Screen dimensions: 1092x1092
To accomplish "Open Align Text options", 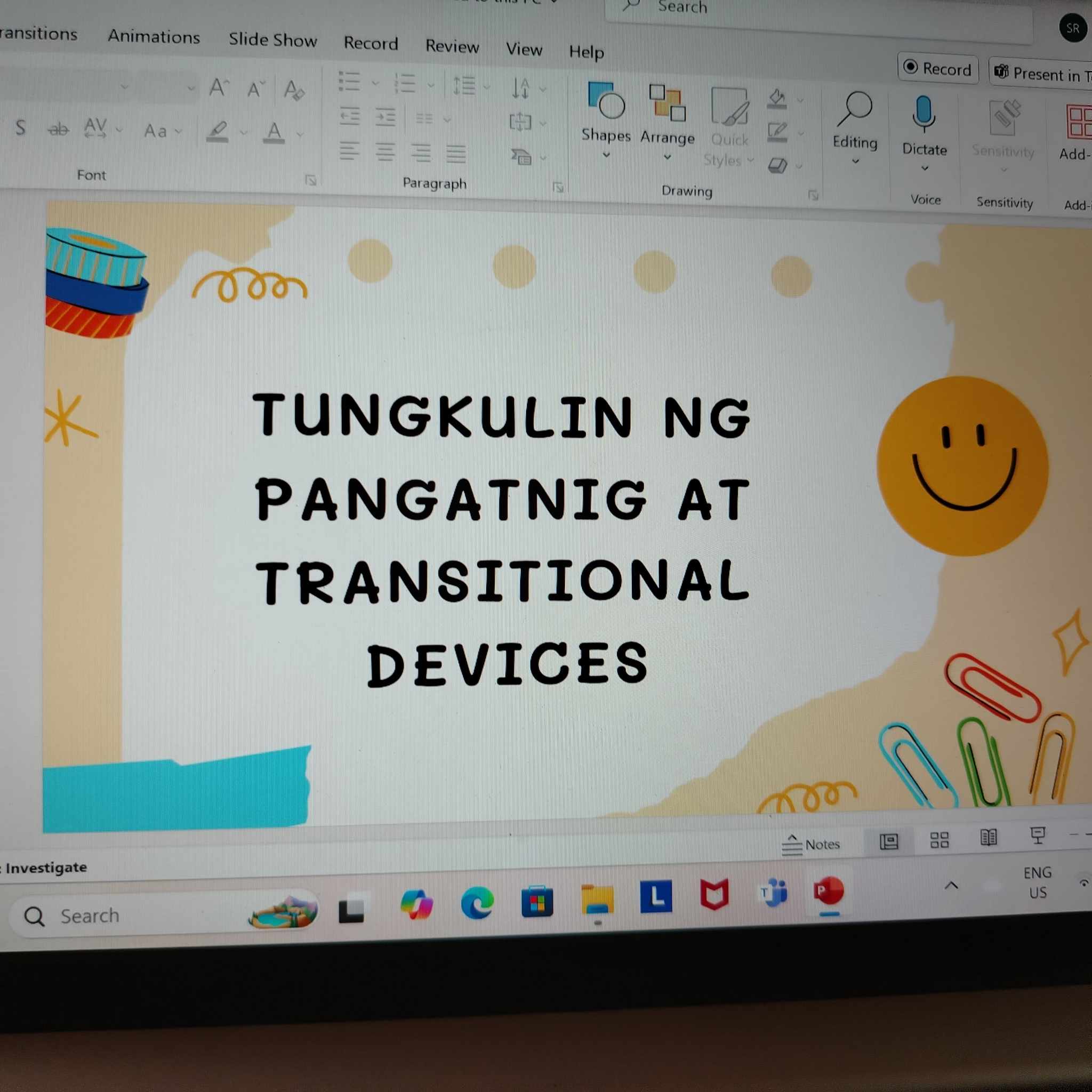I will [x=527, y=122].
